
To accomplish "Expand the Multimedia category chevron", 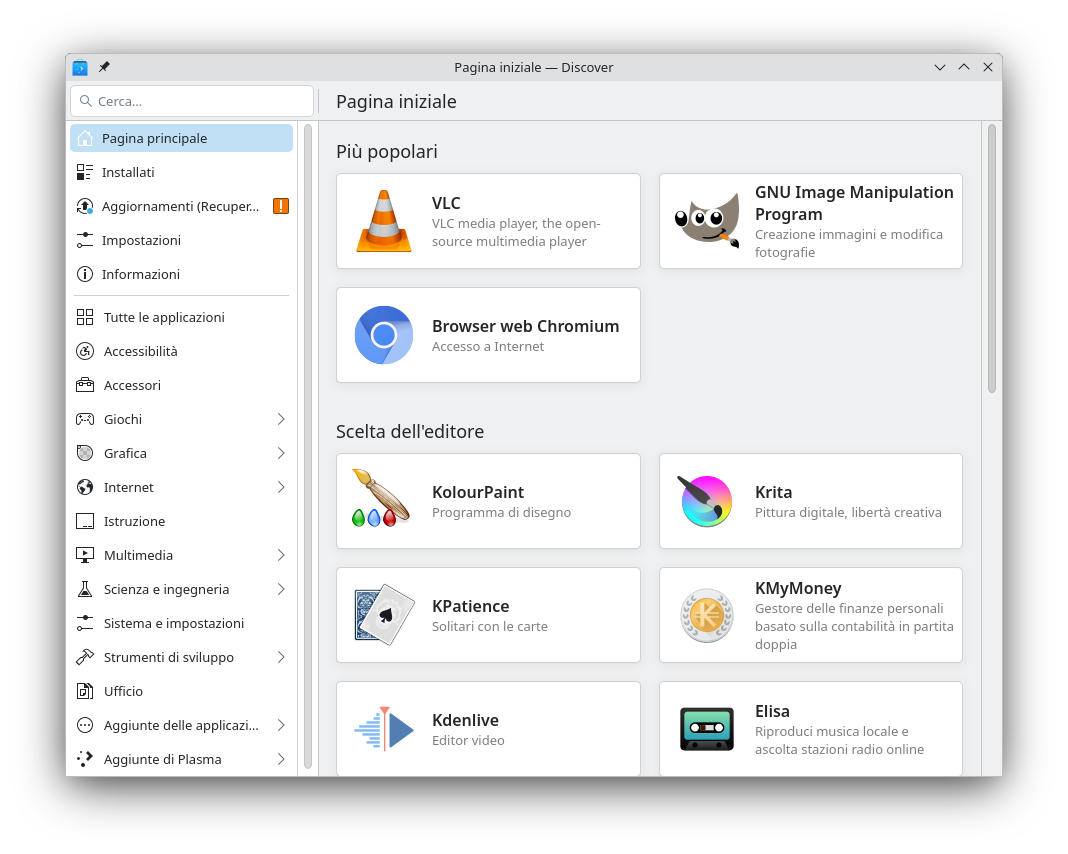I will [281, 555].
